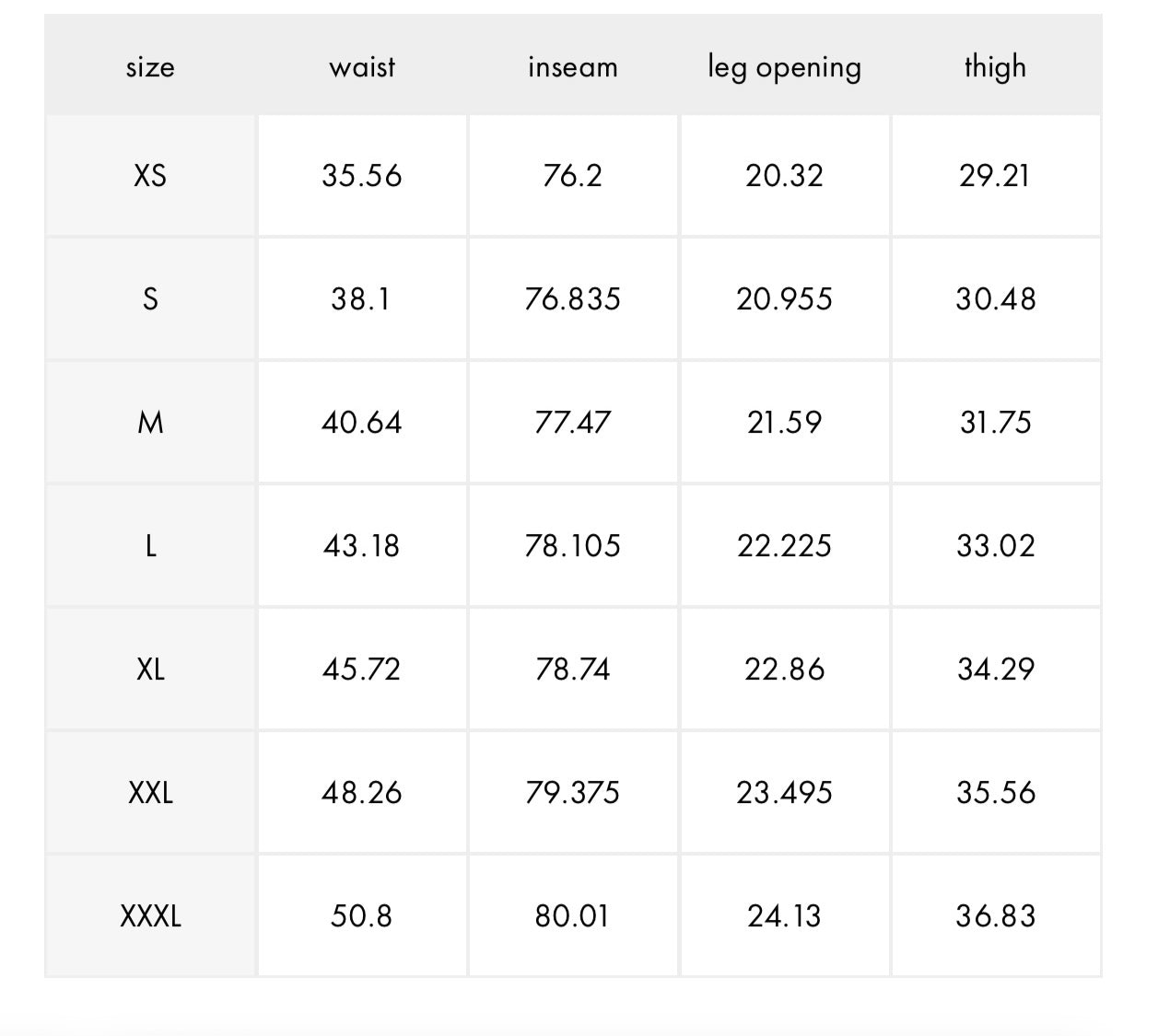Viewport: 1170px width, 1036px height.
Task: Click the XL waist value 45.72
Action: click(362, 669)
